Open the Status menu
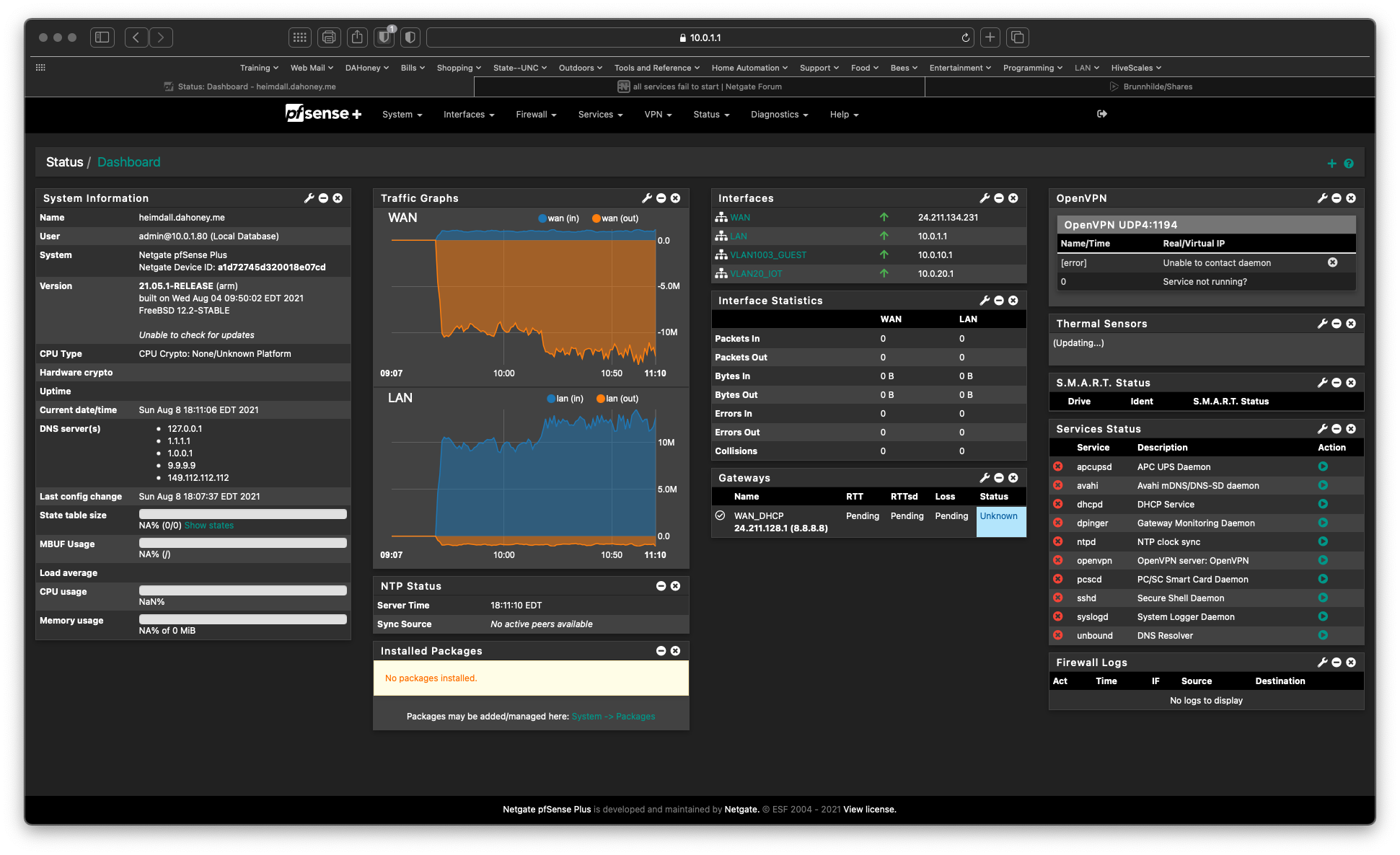The image size is (1400, 855). (711, 115)
